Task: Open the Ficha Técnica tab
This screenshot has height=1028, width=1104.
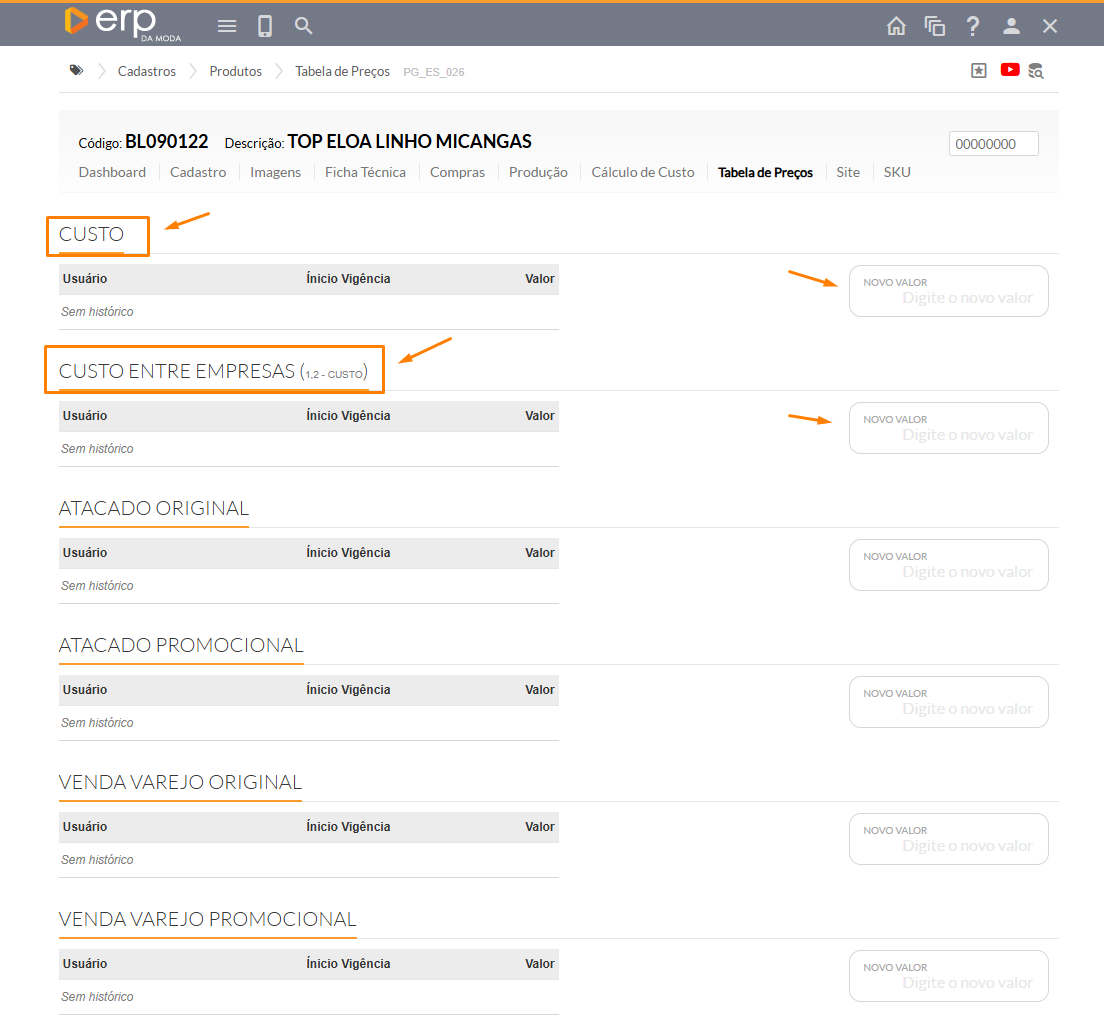Action: point(365,172)
